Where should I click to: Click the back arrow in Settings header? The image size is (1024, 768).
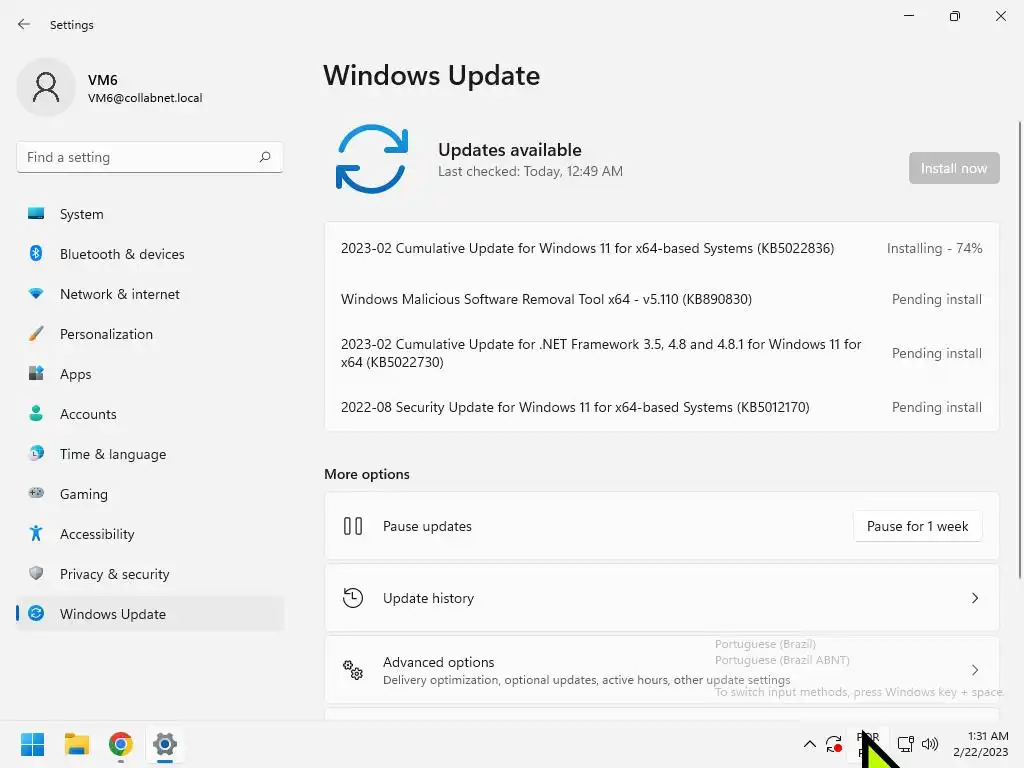click(x=24, y=24)
